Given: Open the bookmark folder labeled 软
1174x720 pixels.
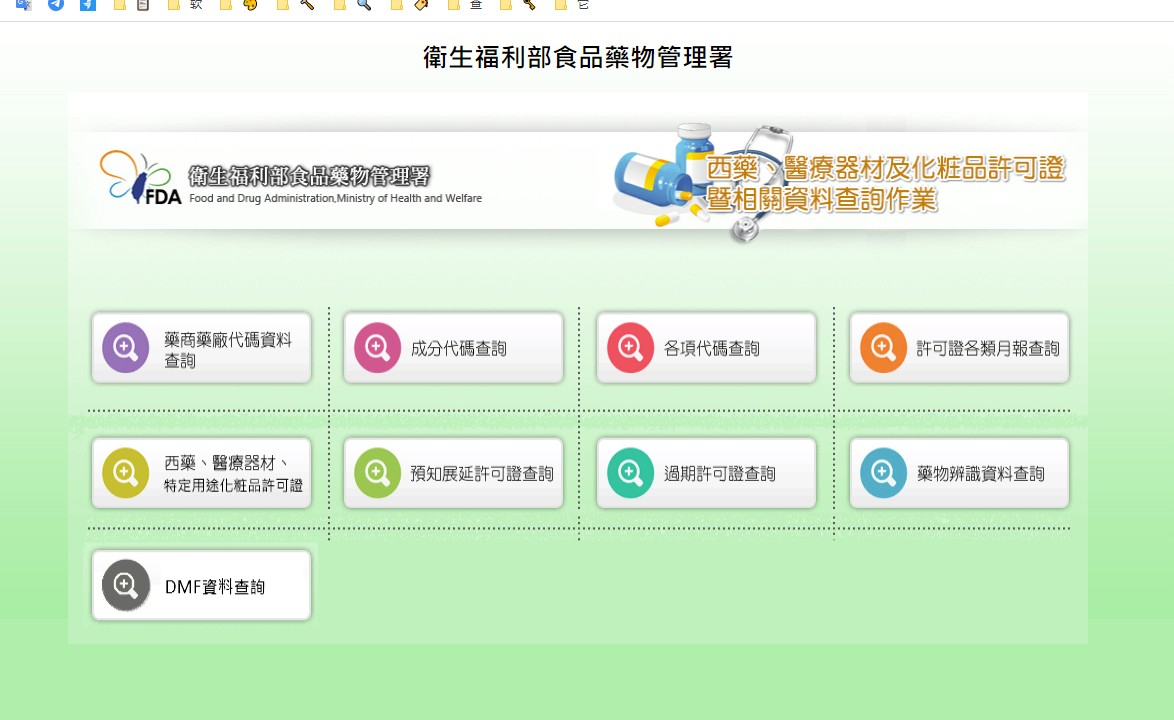Looking at the screenshot, I should (x=186, y=4).
